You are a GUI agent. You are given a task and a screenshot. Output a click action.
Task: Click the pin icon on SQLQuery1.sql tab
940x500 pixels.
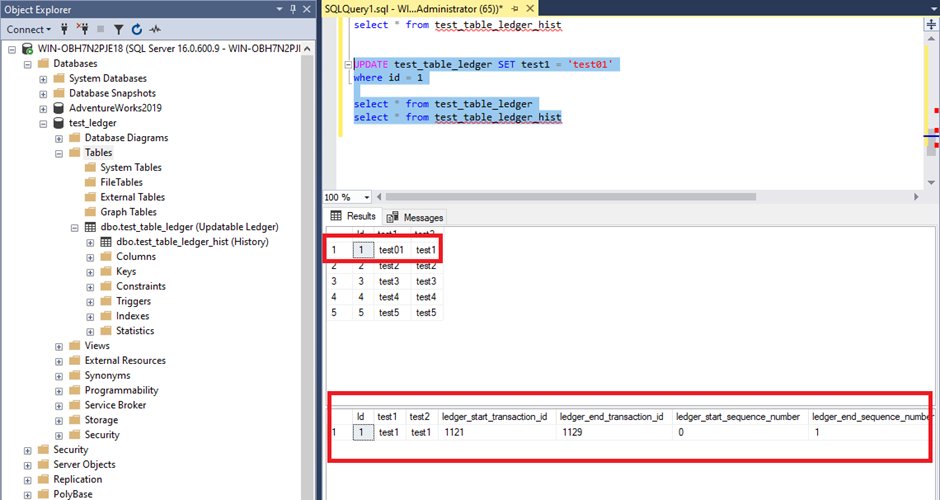click(515, 8)
